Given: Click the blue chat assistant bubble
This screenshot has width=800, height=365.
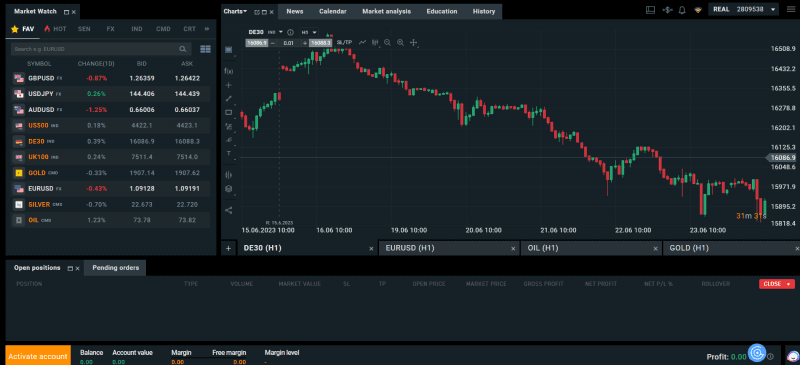Looking at the screenshot, I should tap(757, 353).
